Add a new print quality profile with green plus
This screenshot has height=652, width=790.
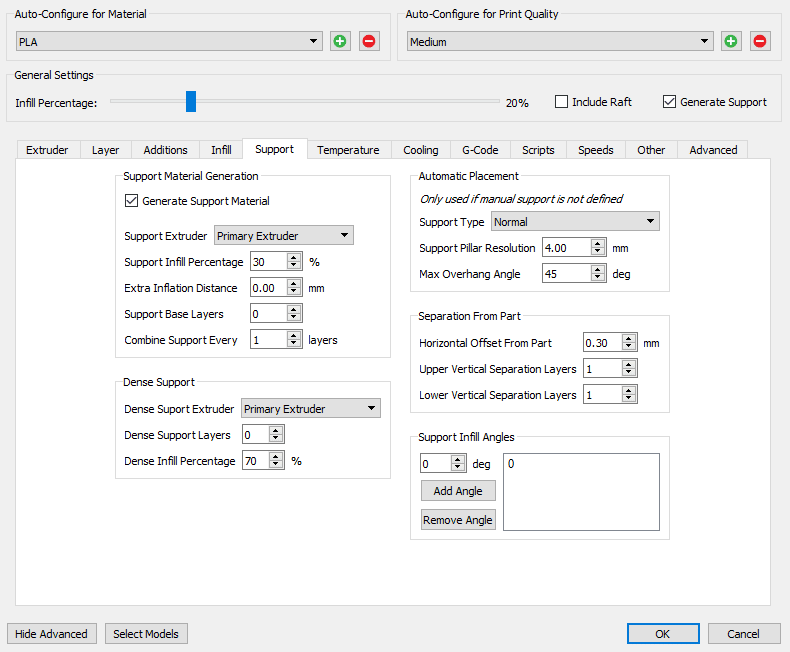[x=731, y=41]
